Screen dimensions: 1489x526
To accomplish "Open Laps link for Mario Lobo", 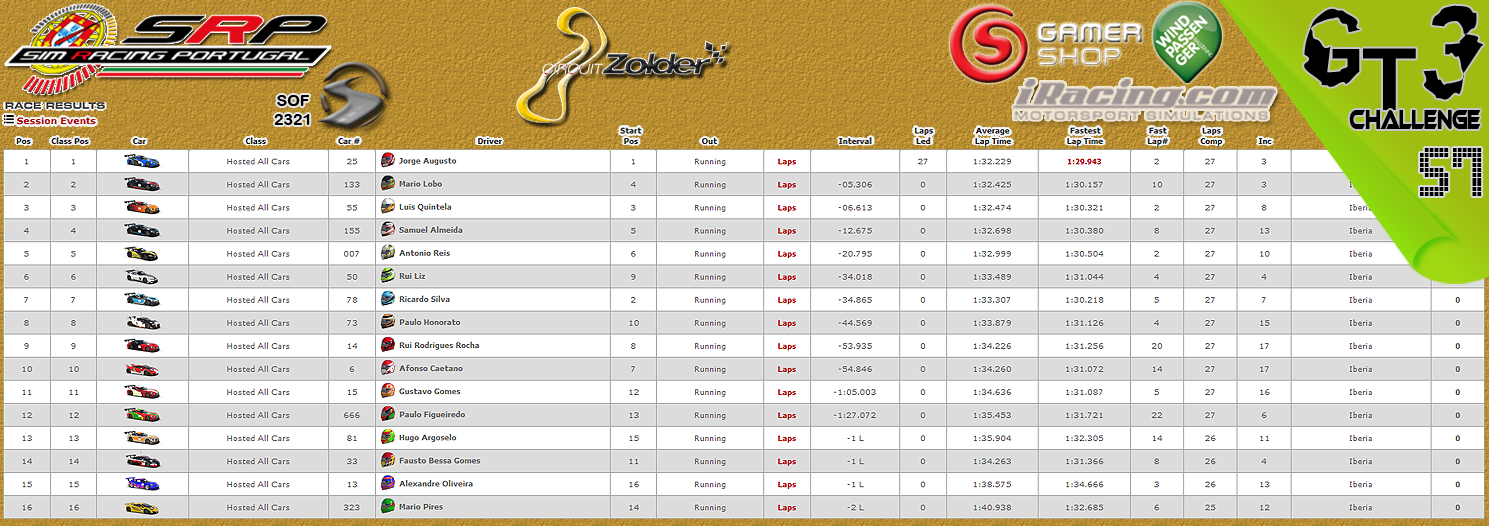I will pos(787,185).
